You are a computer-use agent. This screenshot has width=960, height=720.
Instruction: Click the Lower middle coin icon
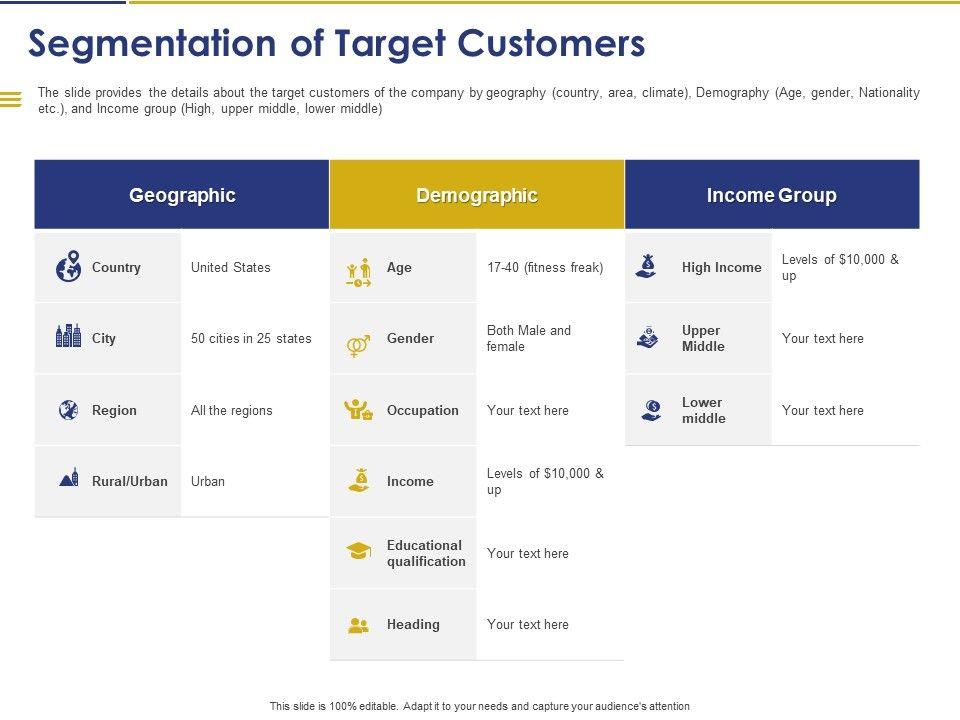point(651,409)
